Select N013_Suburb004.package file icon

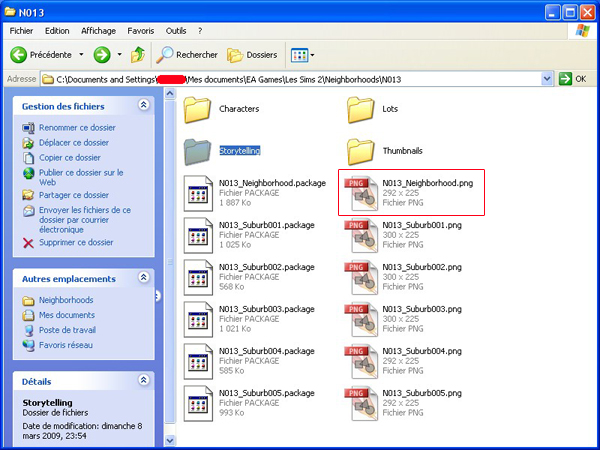(x=198, y=362)
